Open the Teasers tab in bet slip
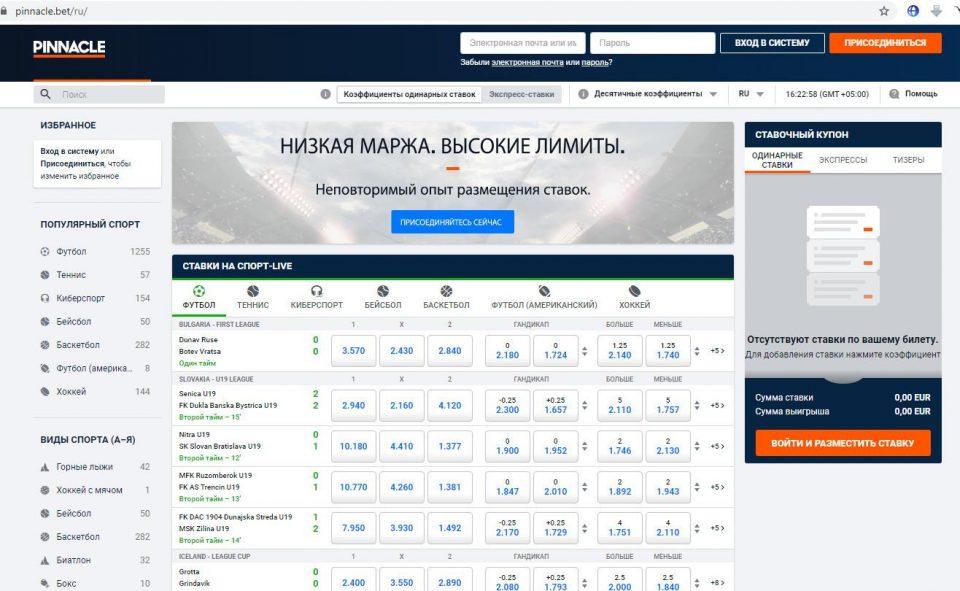 tap(908, 160)
